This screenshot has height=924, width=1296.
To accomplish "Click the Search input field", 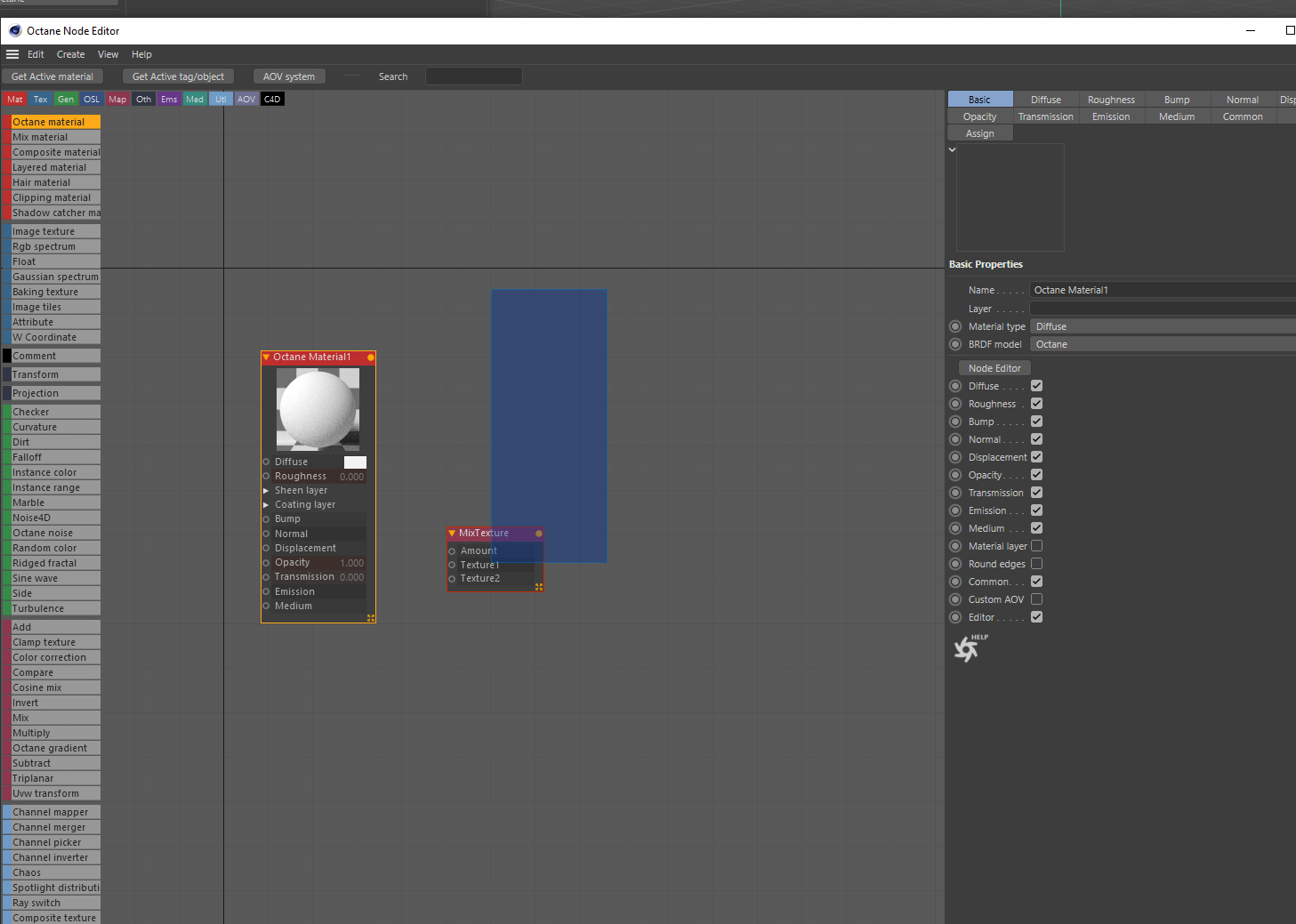I will coord(473,76).
